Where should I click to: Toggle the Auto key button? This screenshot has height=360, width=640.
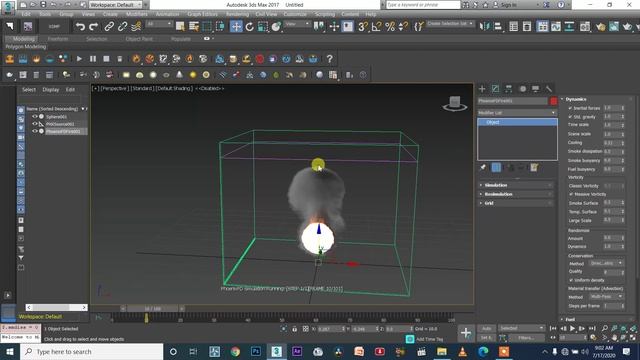486,328
